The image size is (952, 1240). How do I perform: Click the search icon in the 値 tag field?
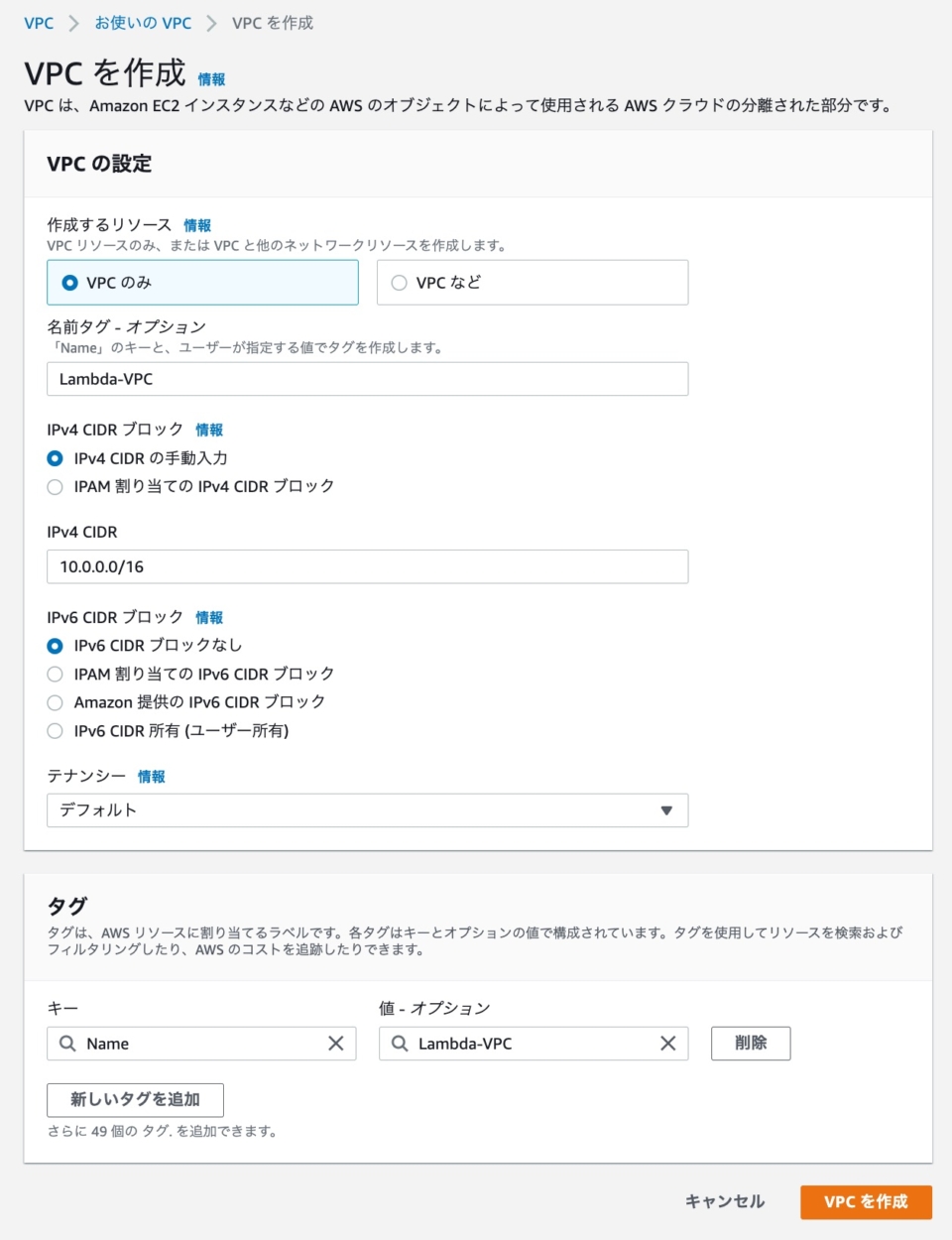click(399, 1043)
